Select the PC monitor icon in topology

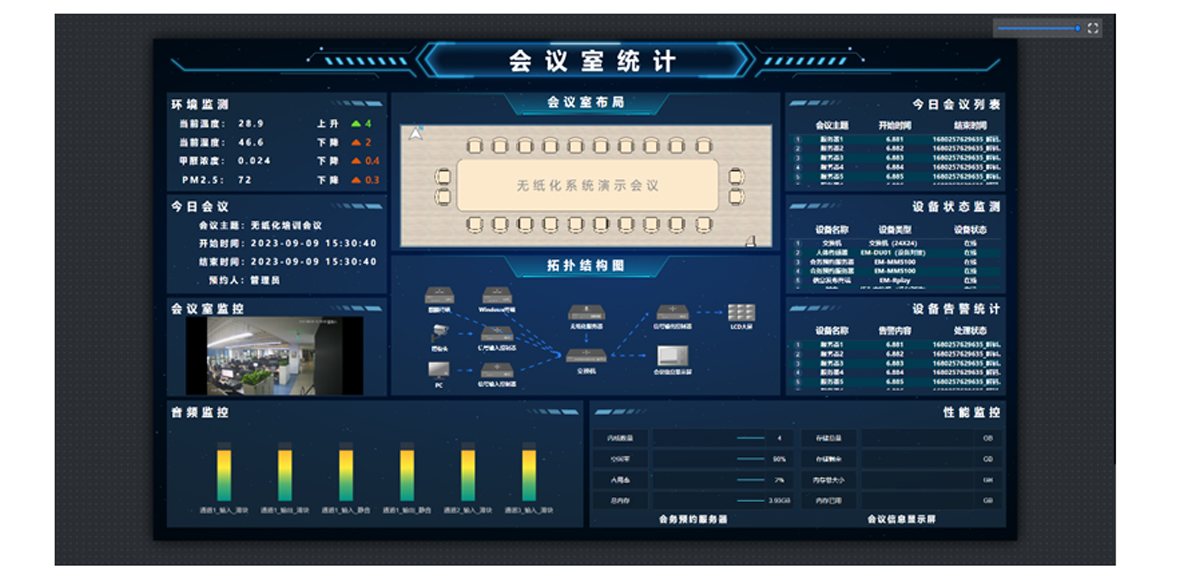point(438,370)
